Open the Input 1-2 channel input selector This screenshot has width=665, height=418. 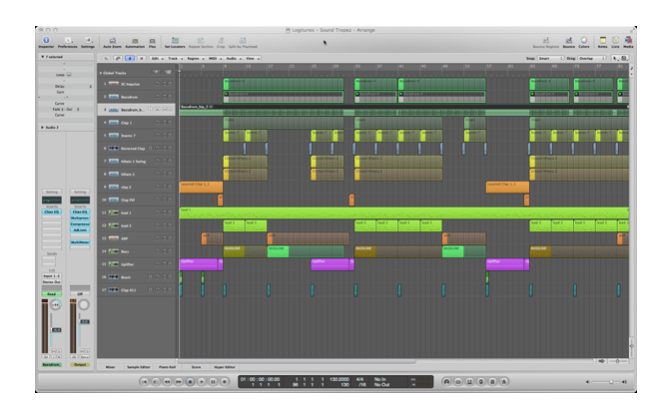point(52,276)
